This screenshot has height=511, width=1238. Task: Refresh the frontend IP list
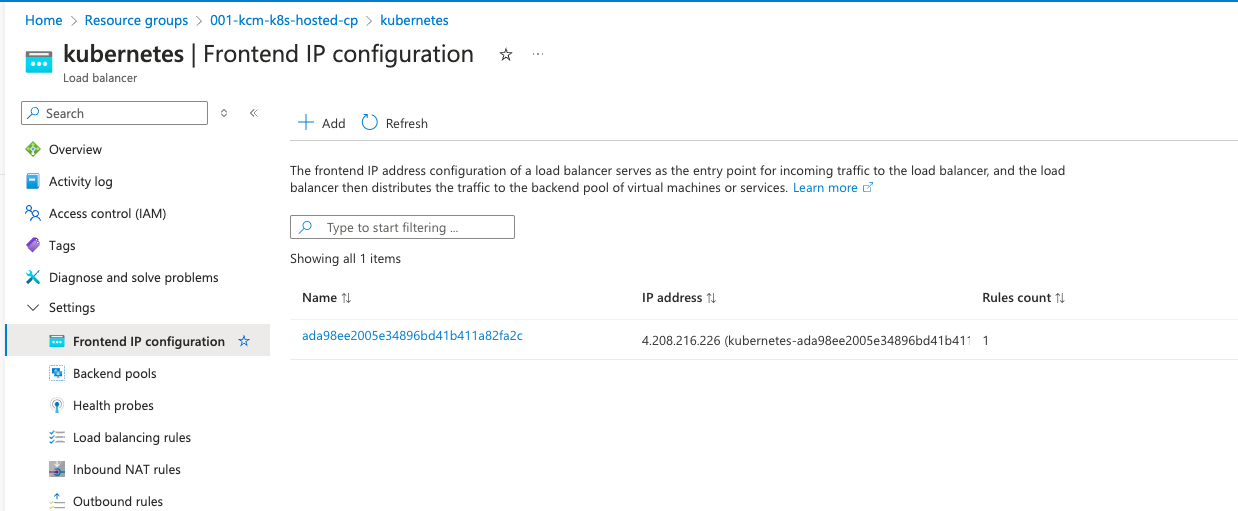pos(395,123)
